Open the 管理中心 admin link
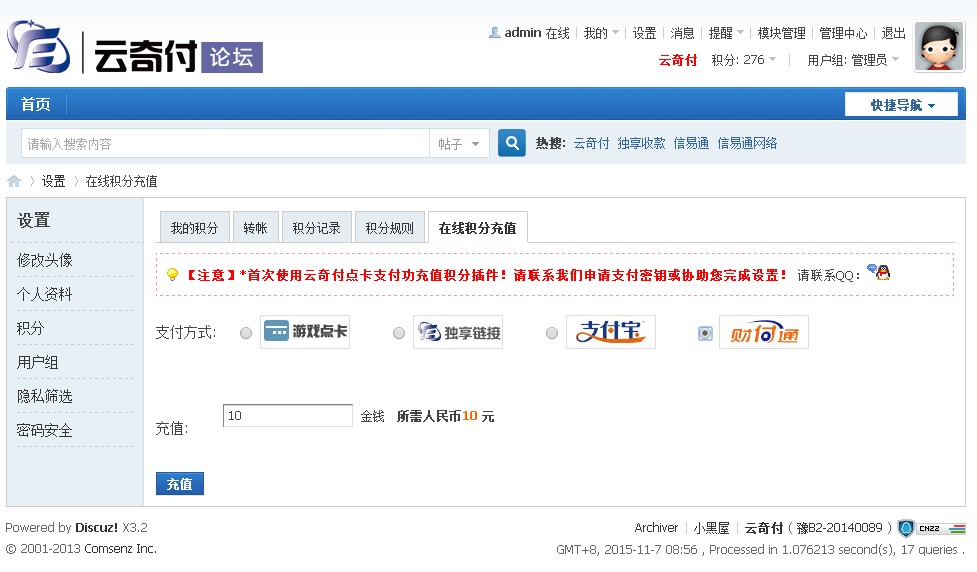Screen dimensions: 977x572 [x=843, y=33]
